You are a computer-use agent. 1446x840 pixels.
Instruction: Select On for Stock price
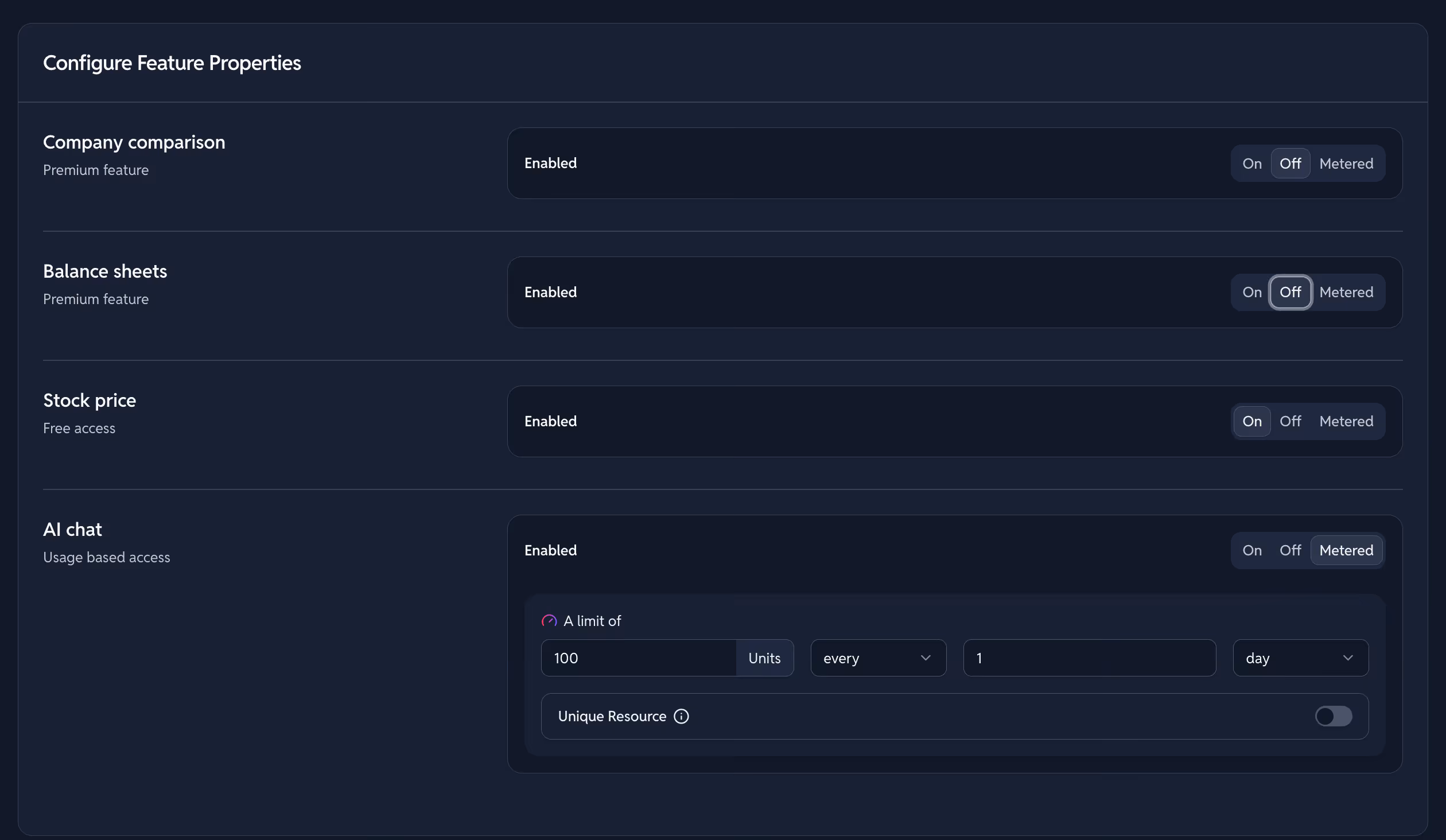click(1251, 421)
